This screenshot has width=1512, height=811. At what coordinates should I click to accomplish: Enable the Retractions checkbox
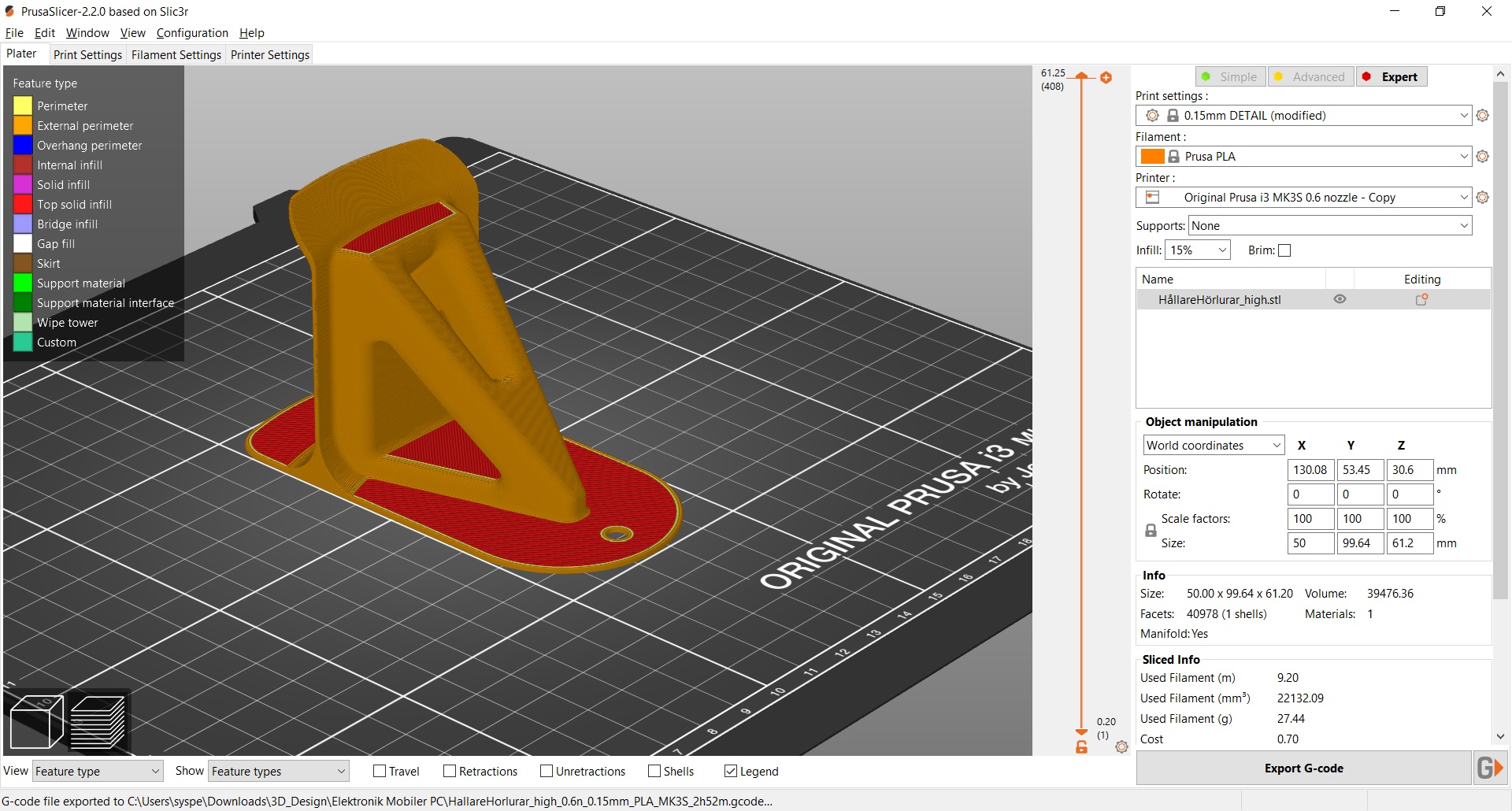coord(450,771)
